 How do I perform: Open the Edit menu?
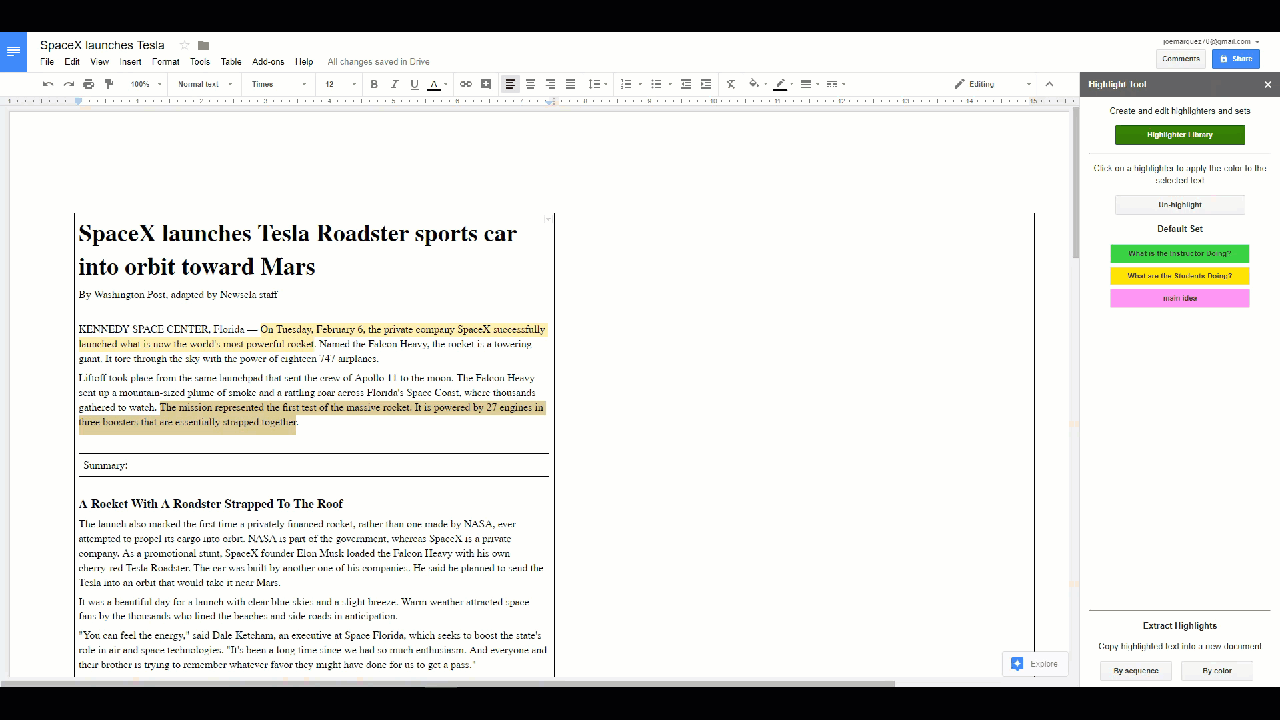72,62
